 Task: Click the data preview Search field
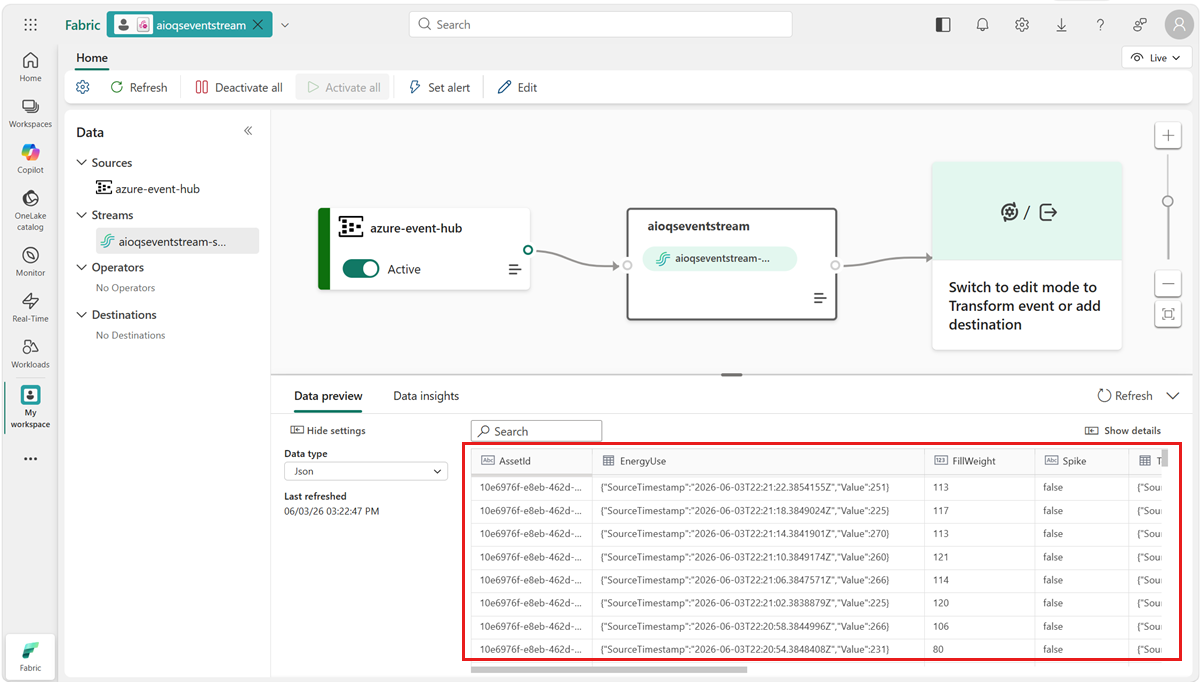(537, 431)
